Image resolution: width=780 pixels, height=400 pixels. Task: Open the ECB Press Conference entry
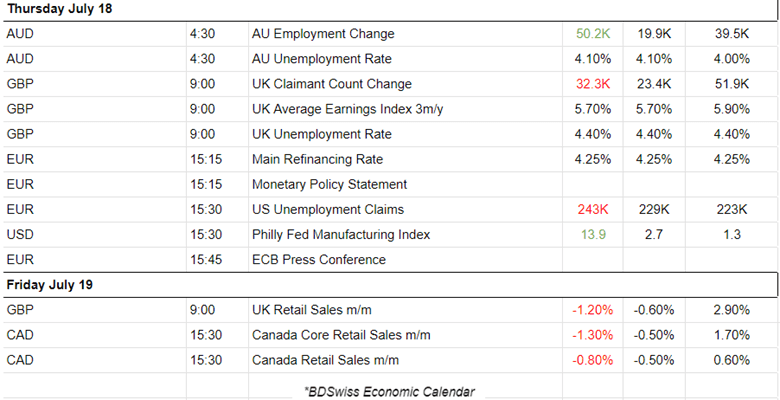click(x=318, y=260)
